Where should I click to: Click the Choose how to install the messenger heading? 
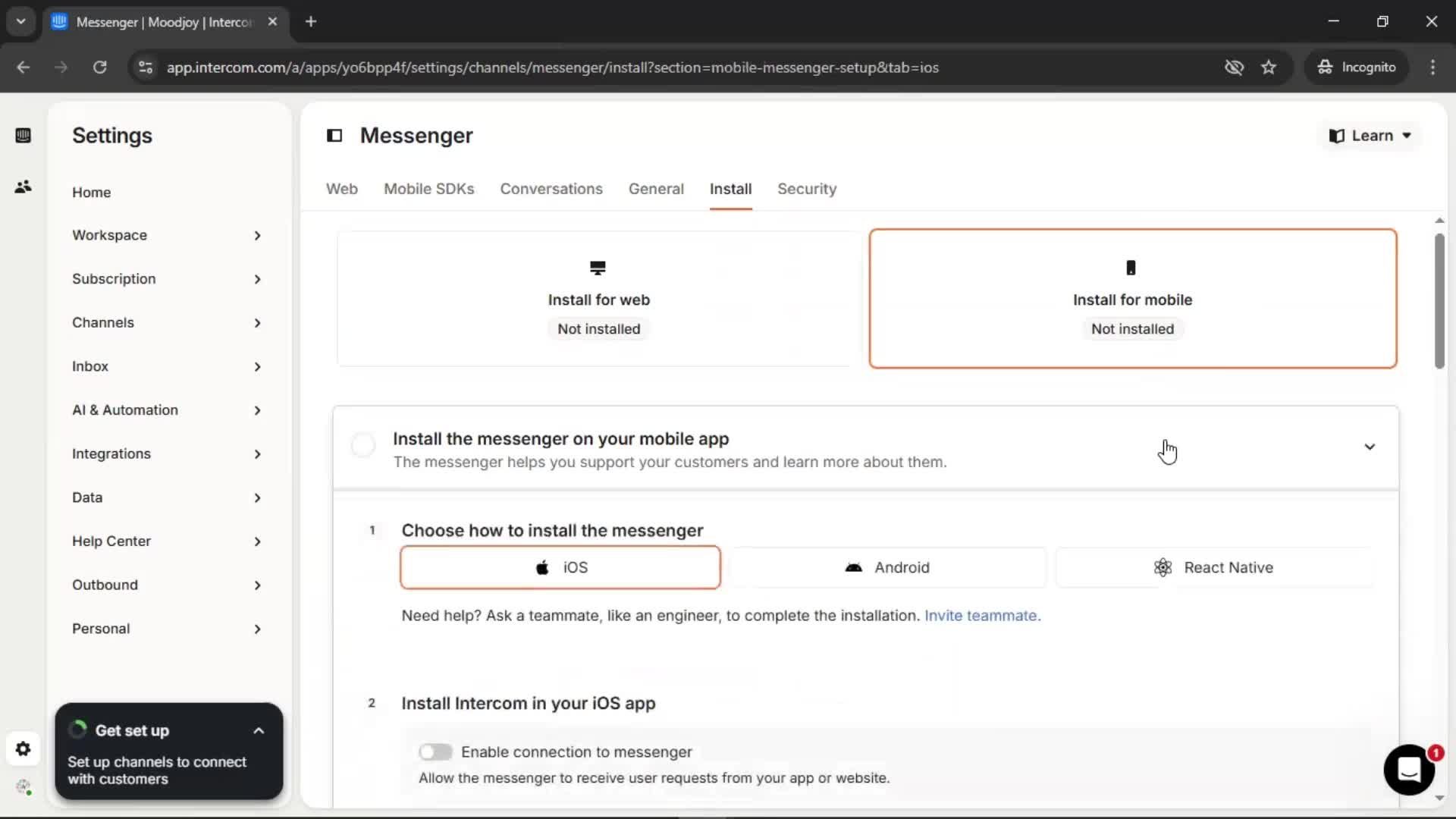(x=552, y=531)
